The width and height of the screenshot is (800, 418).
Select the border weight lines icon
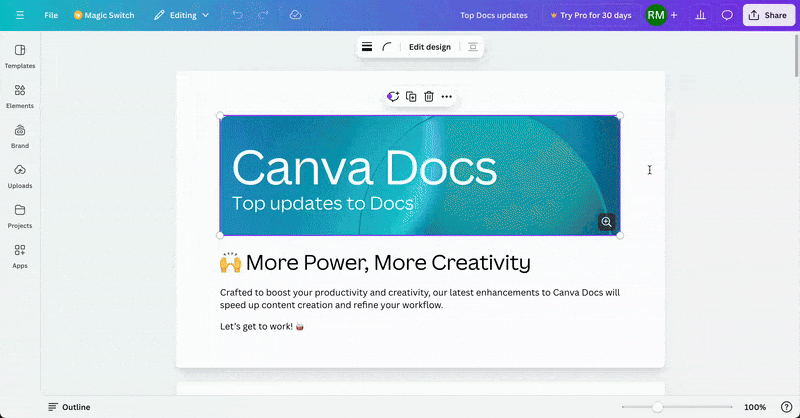[x=367, y=47]
